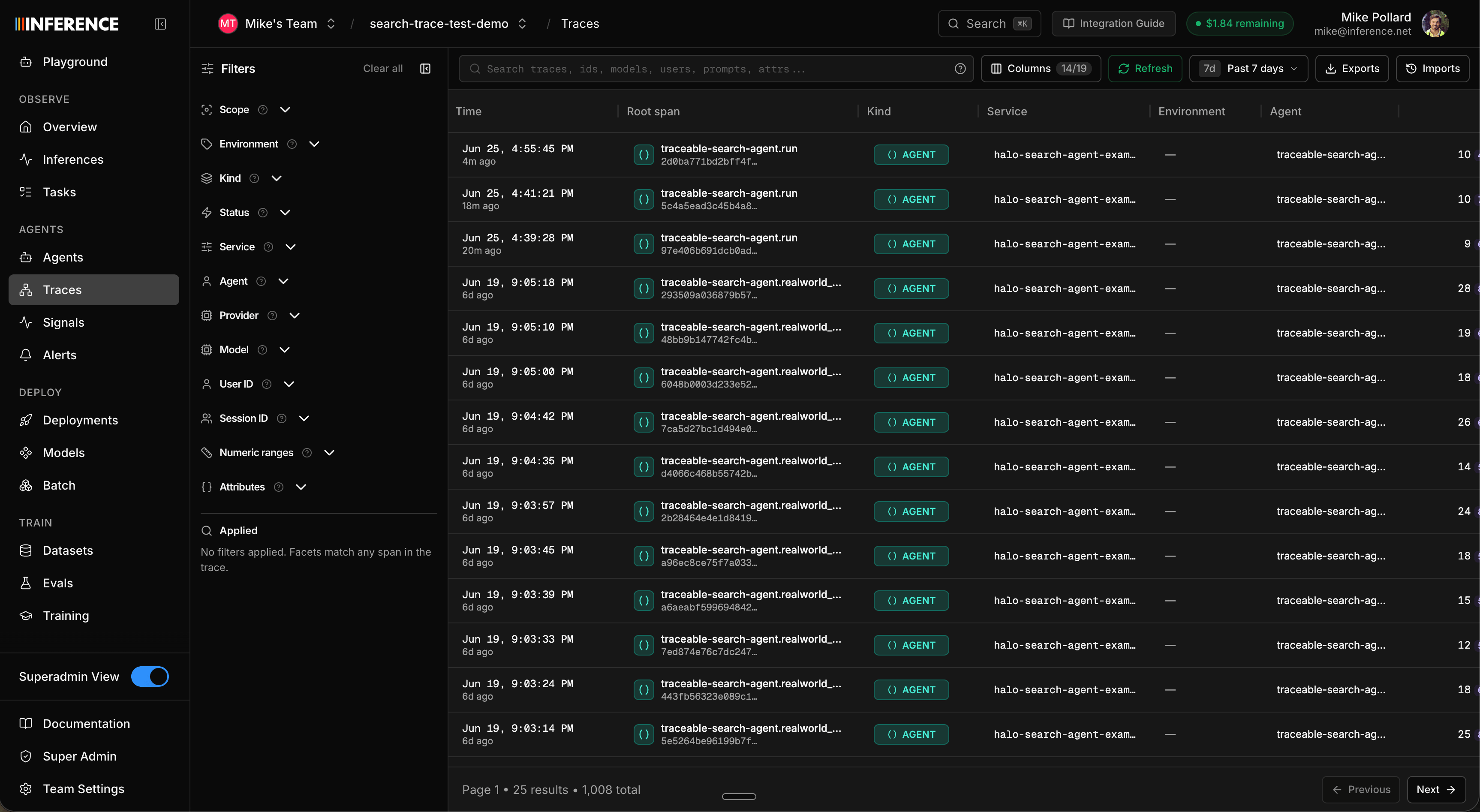Expand the Service filter
This screenshot has width=1480, height=812.
click(x=291, y=247)
